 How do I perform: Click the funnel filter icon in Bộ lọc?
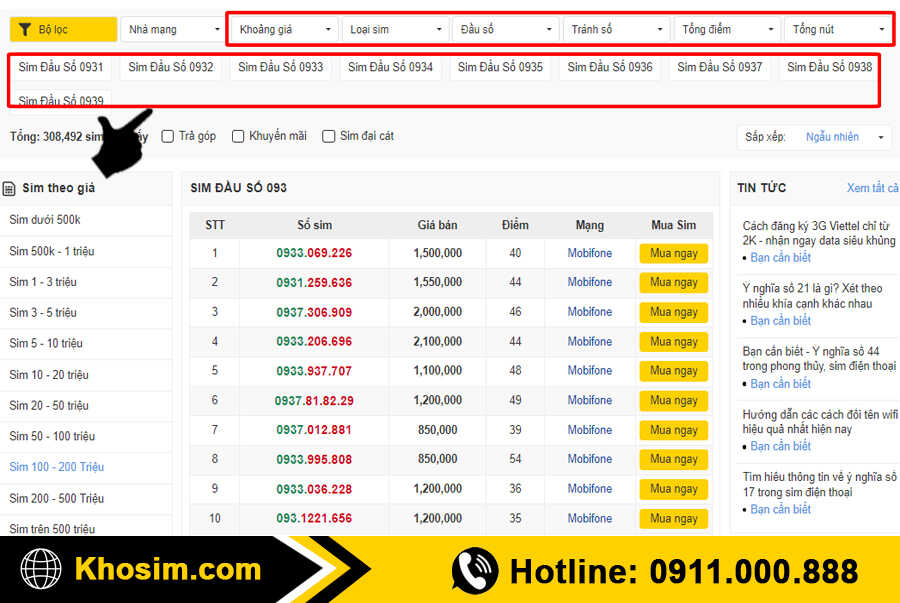click(x=25, y=30)
